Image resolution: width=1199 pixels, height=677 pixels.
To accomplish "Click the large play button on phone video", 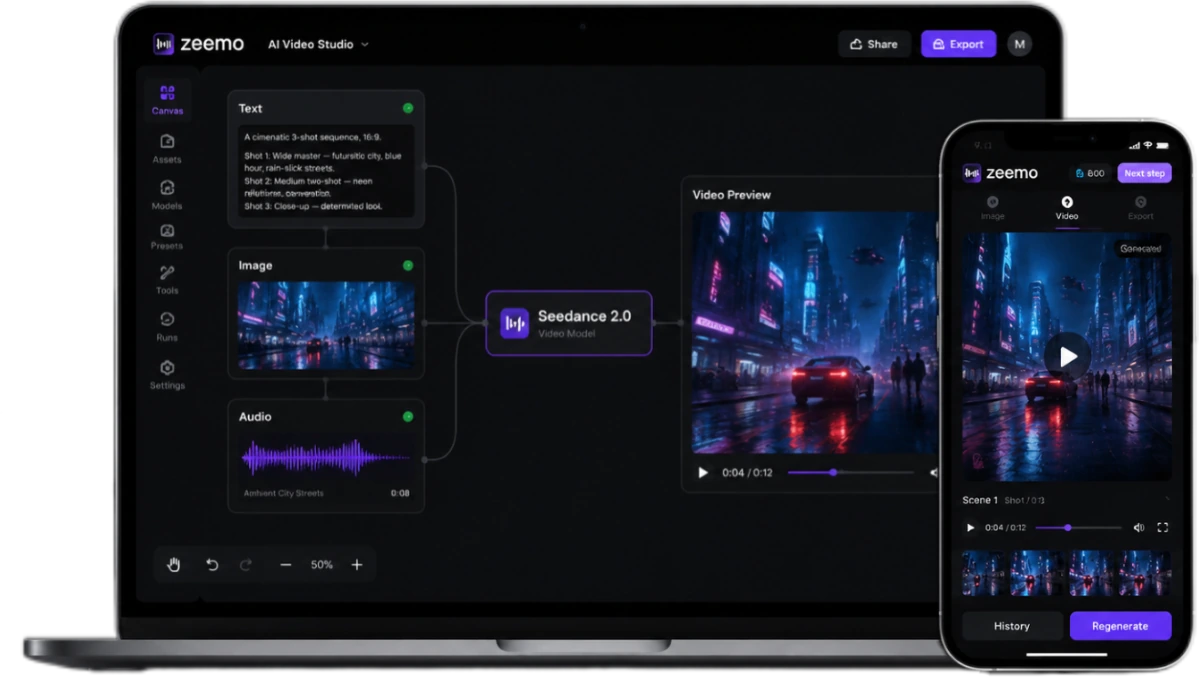I will (x=1067, y=356).
